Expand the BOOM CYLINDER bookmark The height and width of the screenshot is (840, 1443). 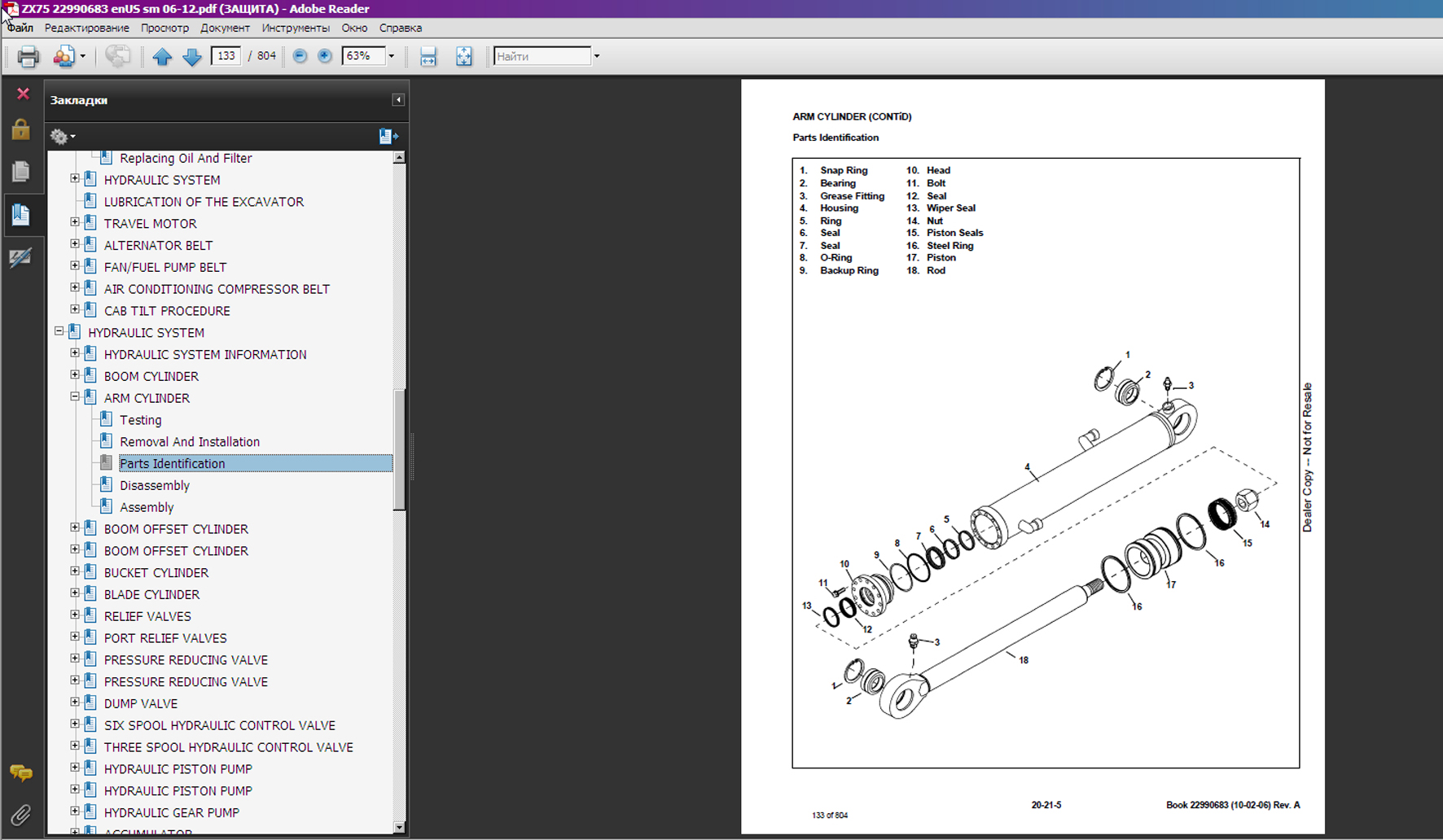75,375
